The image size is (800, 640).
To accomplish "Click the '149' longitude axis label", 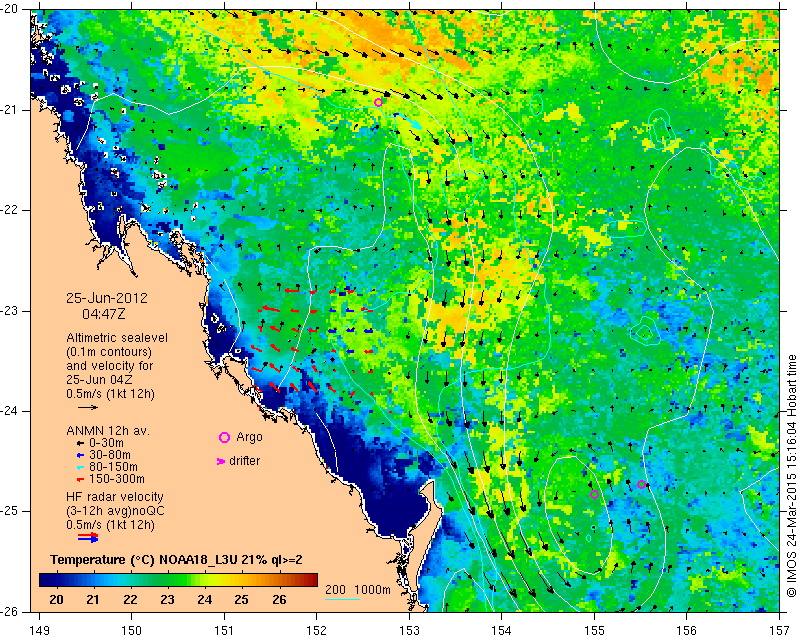I will coord(39,632).
